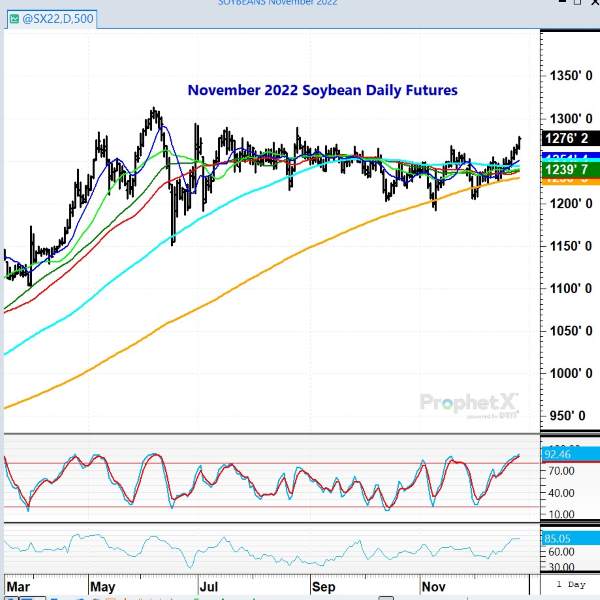Click the 60.00 RSI axis label
The height and width of the screenshot is (600, 600).
click(x=561, y=552)
